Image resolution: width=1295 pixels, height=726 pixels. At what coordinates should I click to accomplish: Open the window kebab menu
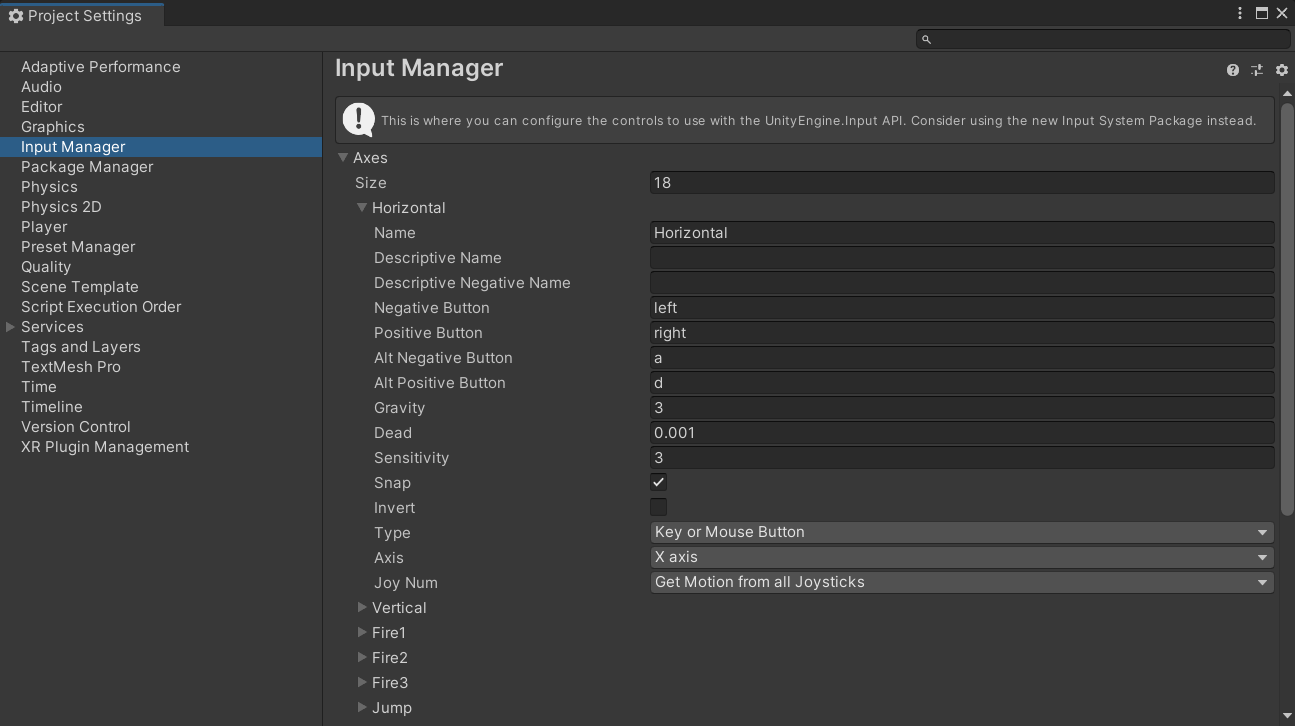pos(1239,13)
